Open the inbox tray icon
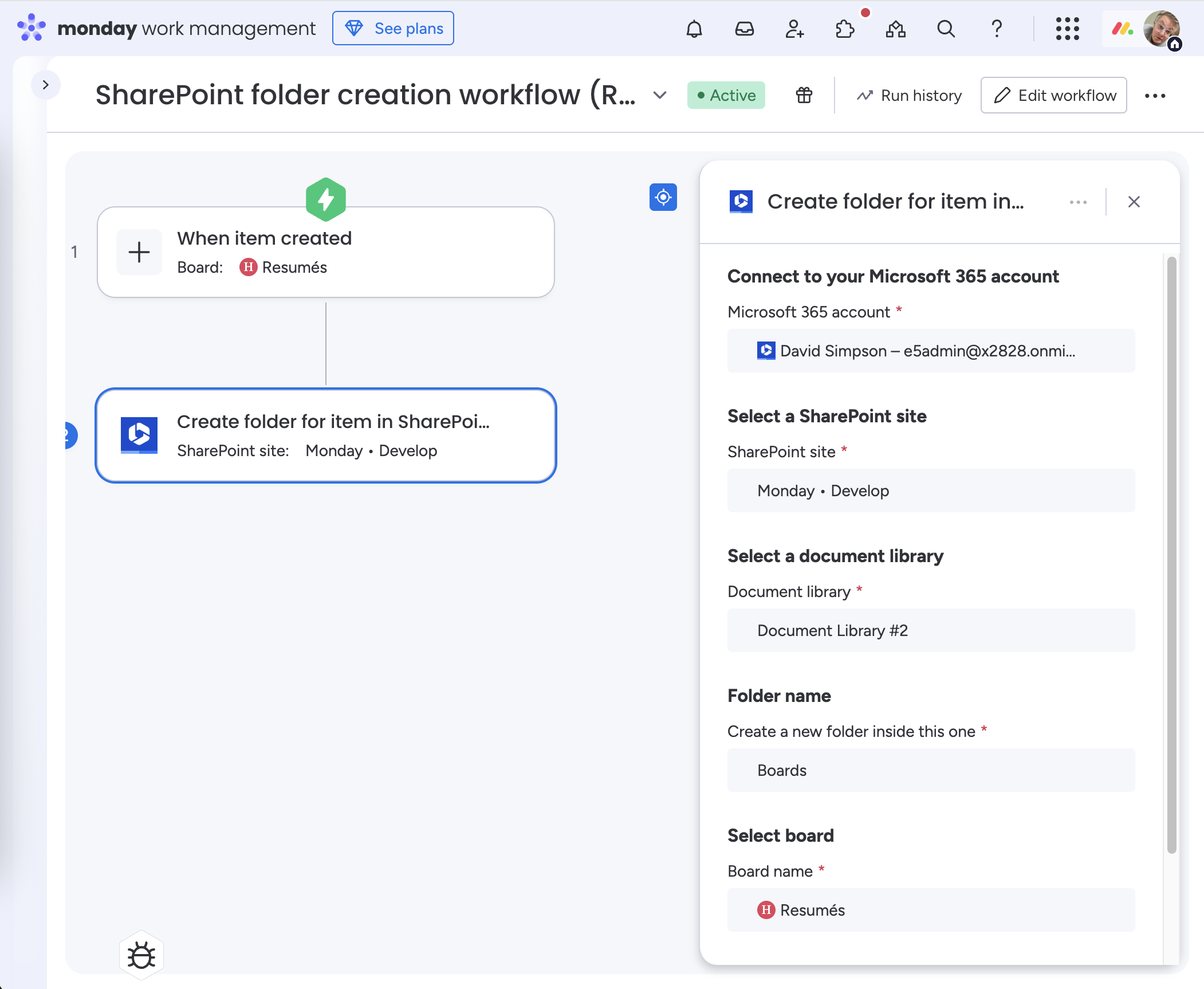Image resolution: width=1204 pixels, height=989 pixels. [x=744, y=29]
